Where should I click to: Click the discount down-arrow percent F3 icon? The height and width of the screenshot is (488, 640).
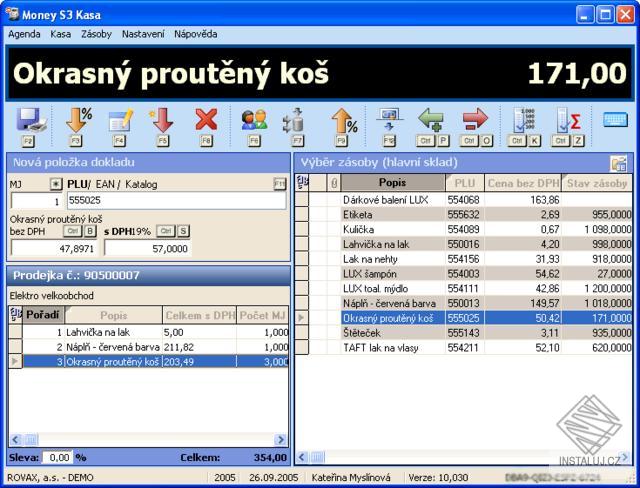click(x=77, y=120)
